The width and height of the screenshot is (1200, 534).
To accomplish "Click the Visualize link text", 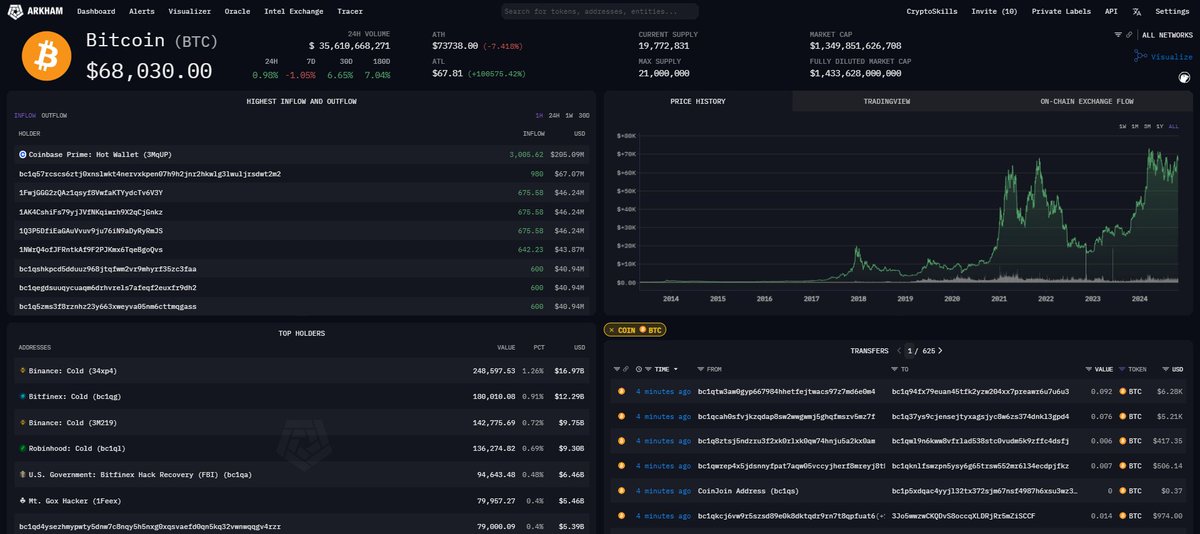I will pyautogui.click(x=1171, y=57).
